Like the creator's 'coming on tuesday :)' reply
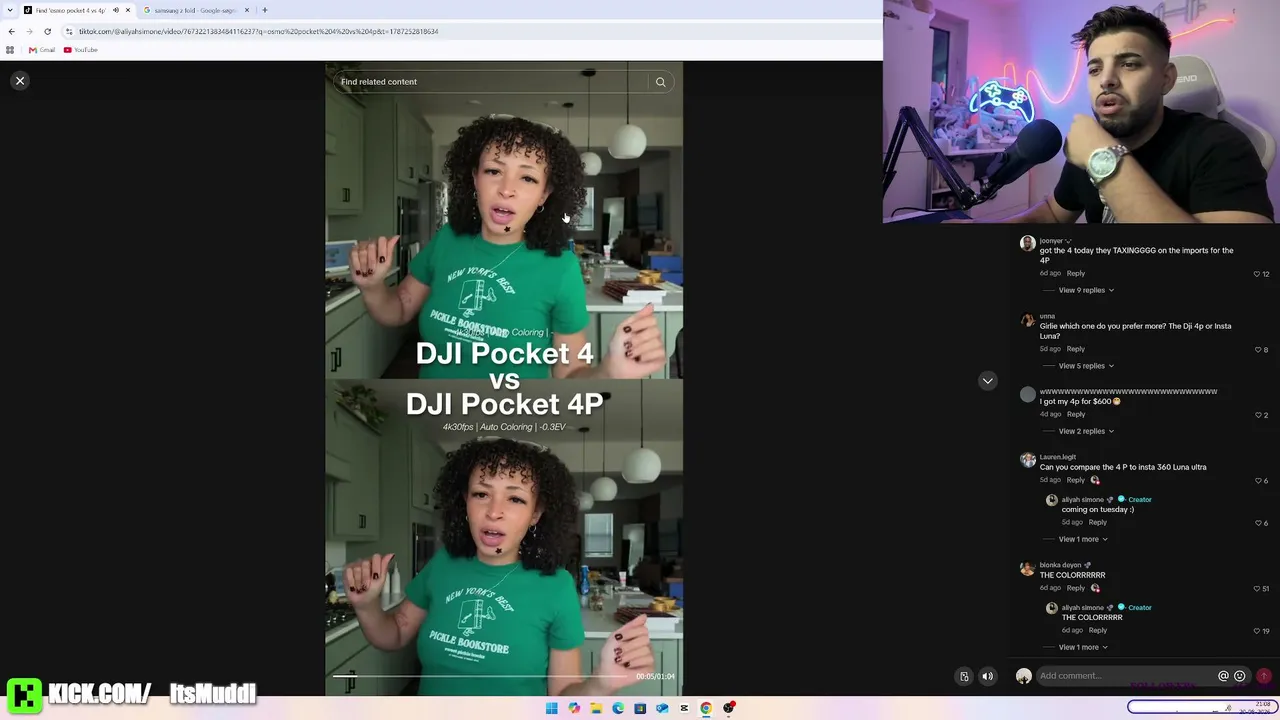Screen dimensions: 1280x720 click(x=1257, y=523)
